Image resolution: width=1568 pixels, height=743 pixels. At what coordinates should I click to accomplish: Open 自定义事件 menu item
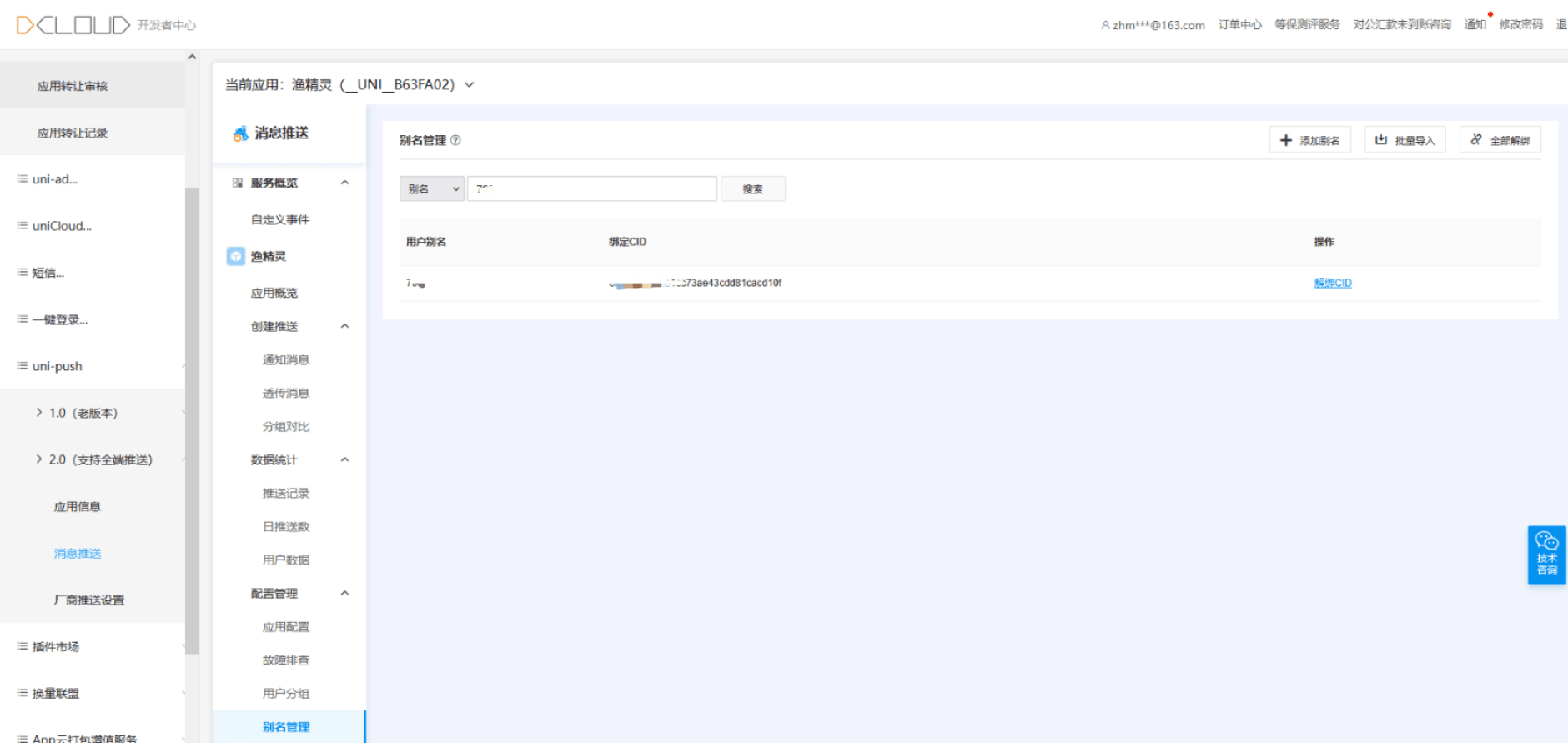280,219
